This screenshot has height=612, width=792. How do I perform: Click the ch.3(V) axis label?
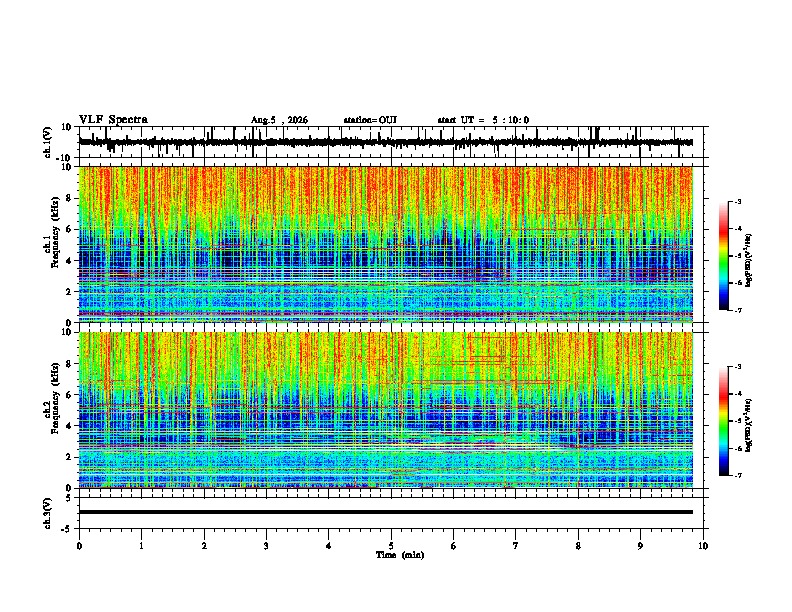point(48,514)
